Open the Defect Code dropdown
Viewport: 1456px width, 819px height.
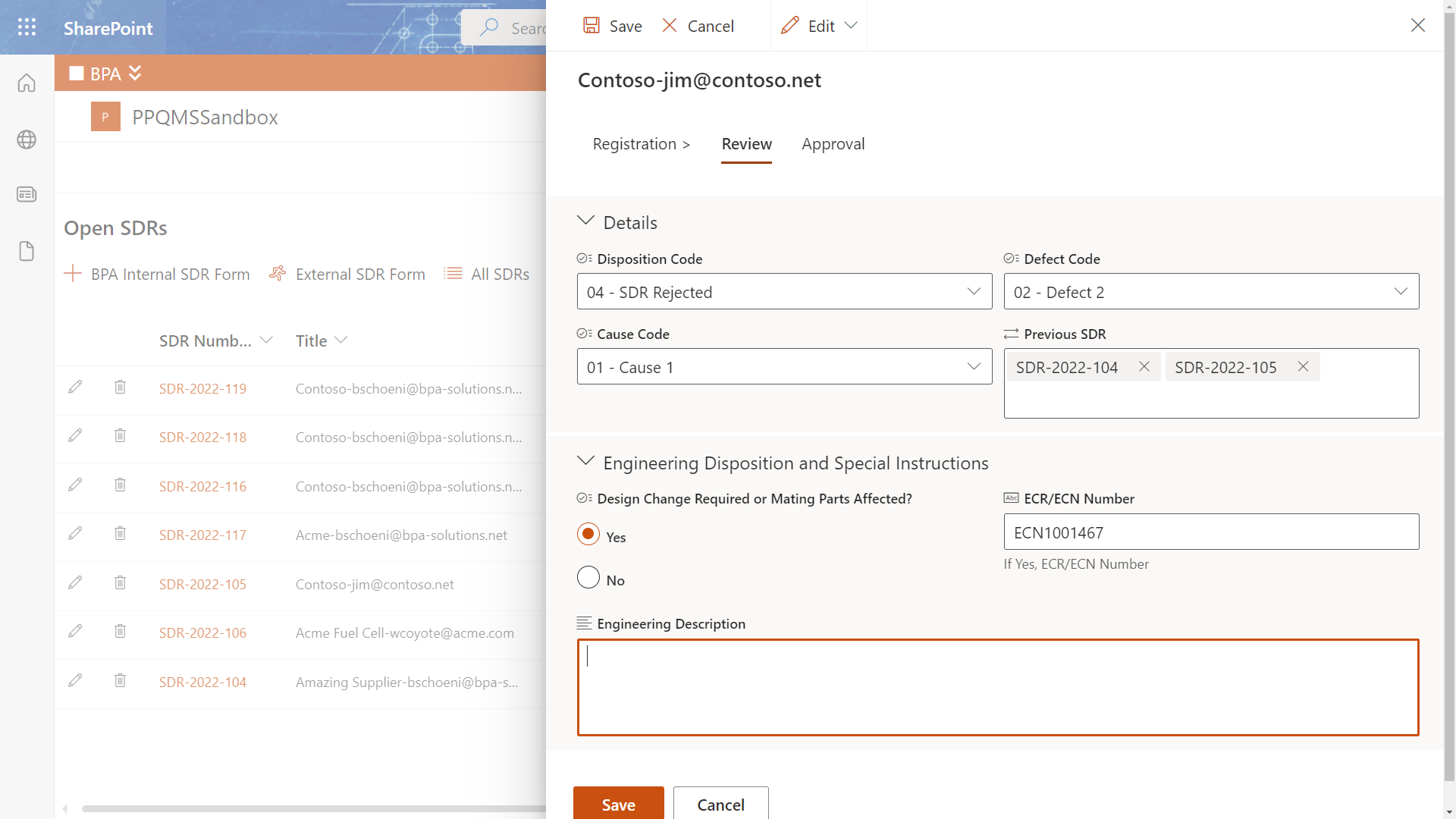[x=1211, y=292]
